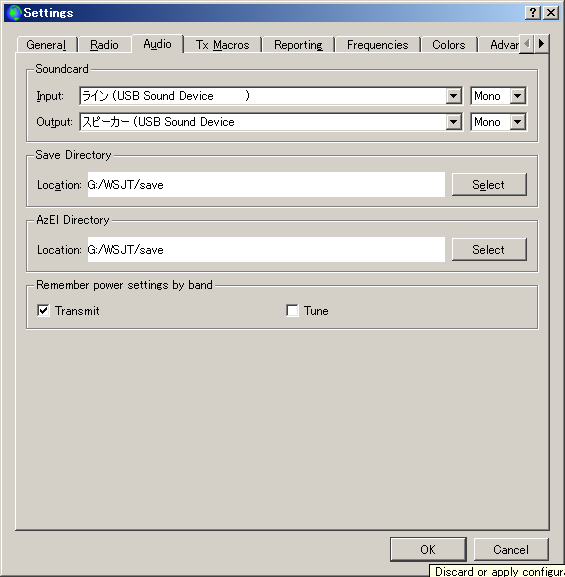This screenshot has height=577, width=565.
Task: Click the Settings window title bar icon
Action: [x=14, y=13]
